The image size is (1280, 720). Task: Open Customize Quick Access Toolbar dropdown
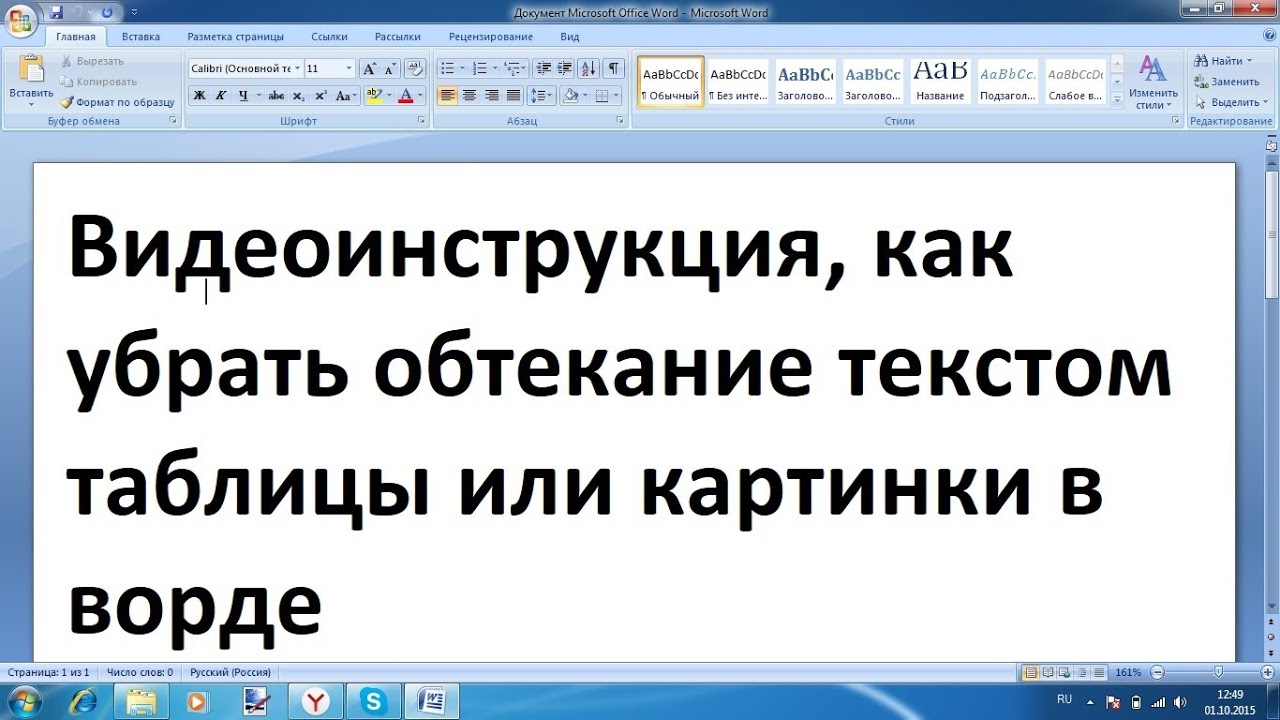coord(134,12)
